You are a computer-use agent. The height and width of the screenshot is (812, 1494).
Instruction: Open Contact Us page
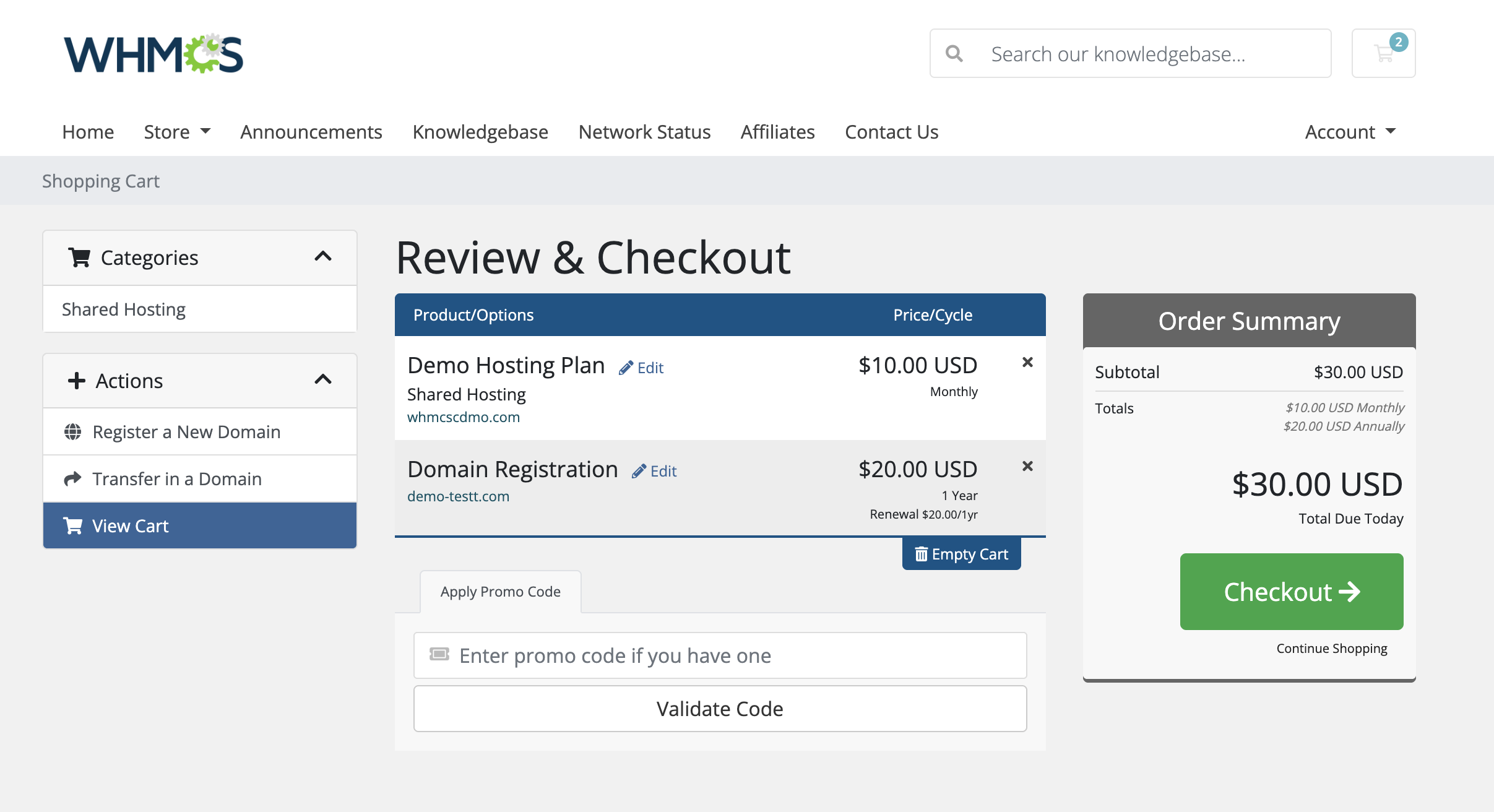(891, 132)
